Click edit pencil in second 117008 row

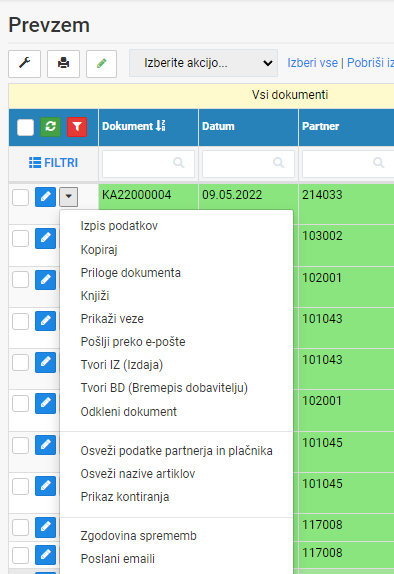coord(45,555)
